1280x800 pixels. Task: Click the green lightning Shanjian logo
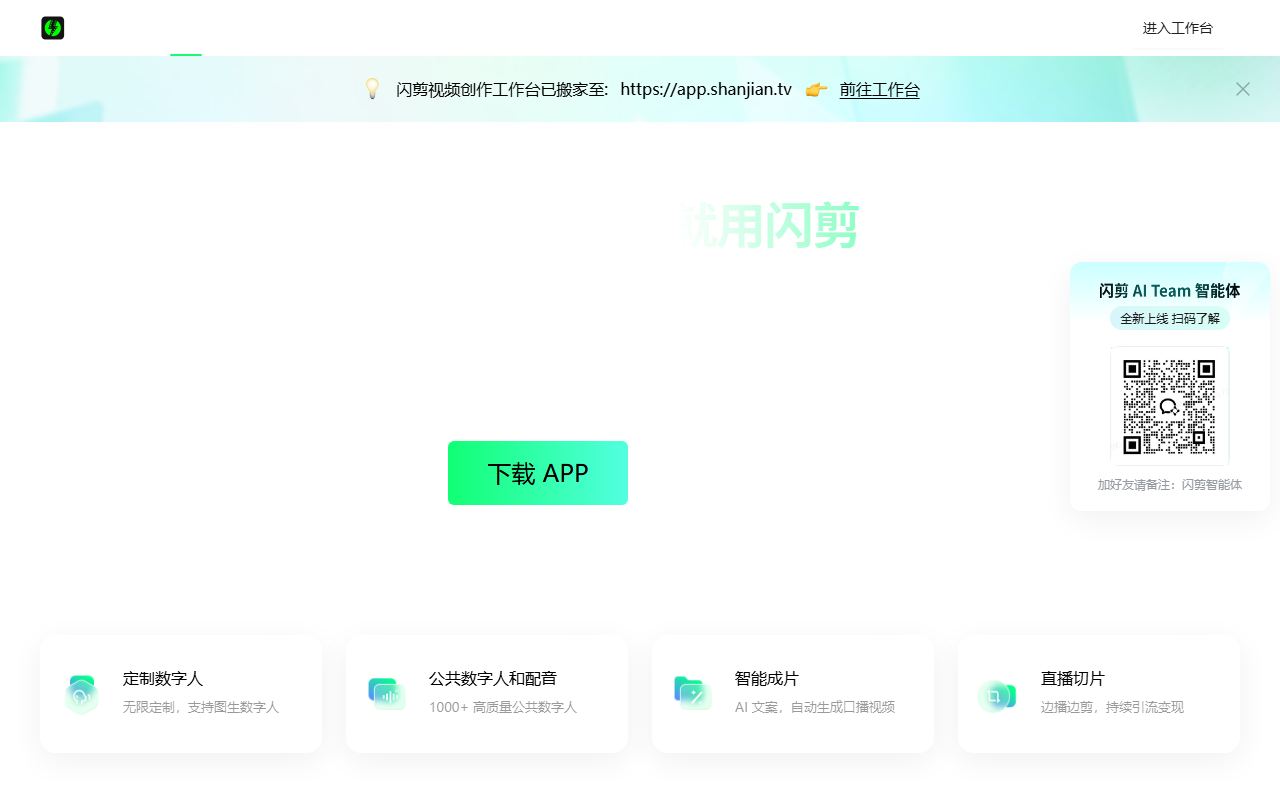pos(53,28)
